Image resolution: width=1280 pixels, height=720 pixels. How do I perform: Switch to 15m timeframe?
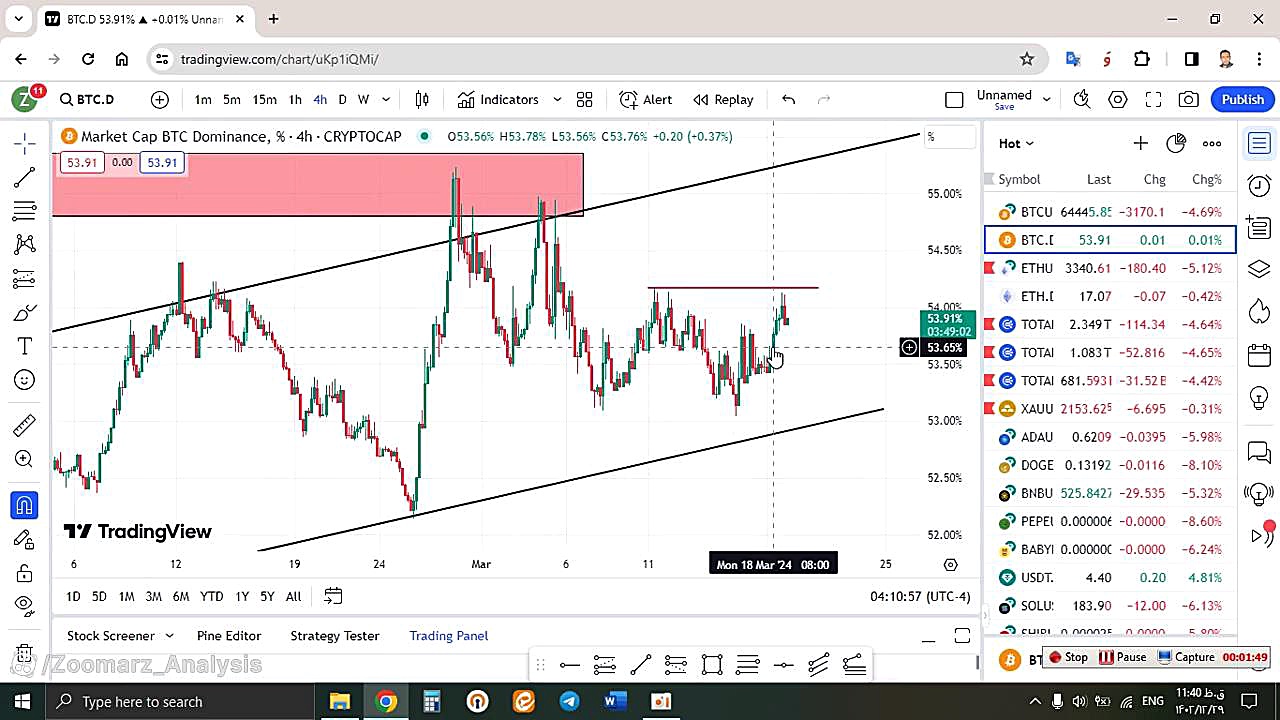(x=264, y=99)
